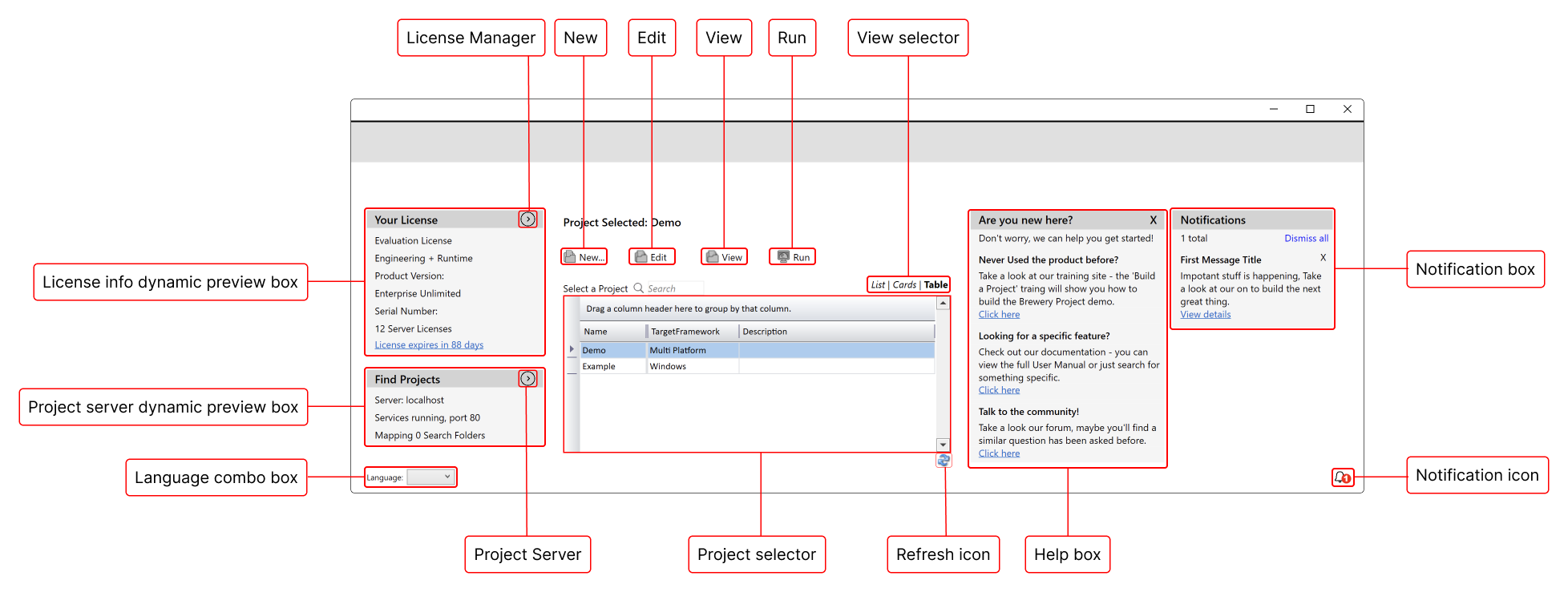Expand the Your License panel arrow
Screen dimensions: 1568x592
click(527, 219)
